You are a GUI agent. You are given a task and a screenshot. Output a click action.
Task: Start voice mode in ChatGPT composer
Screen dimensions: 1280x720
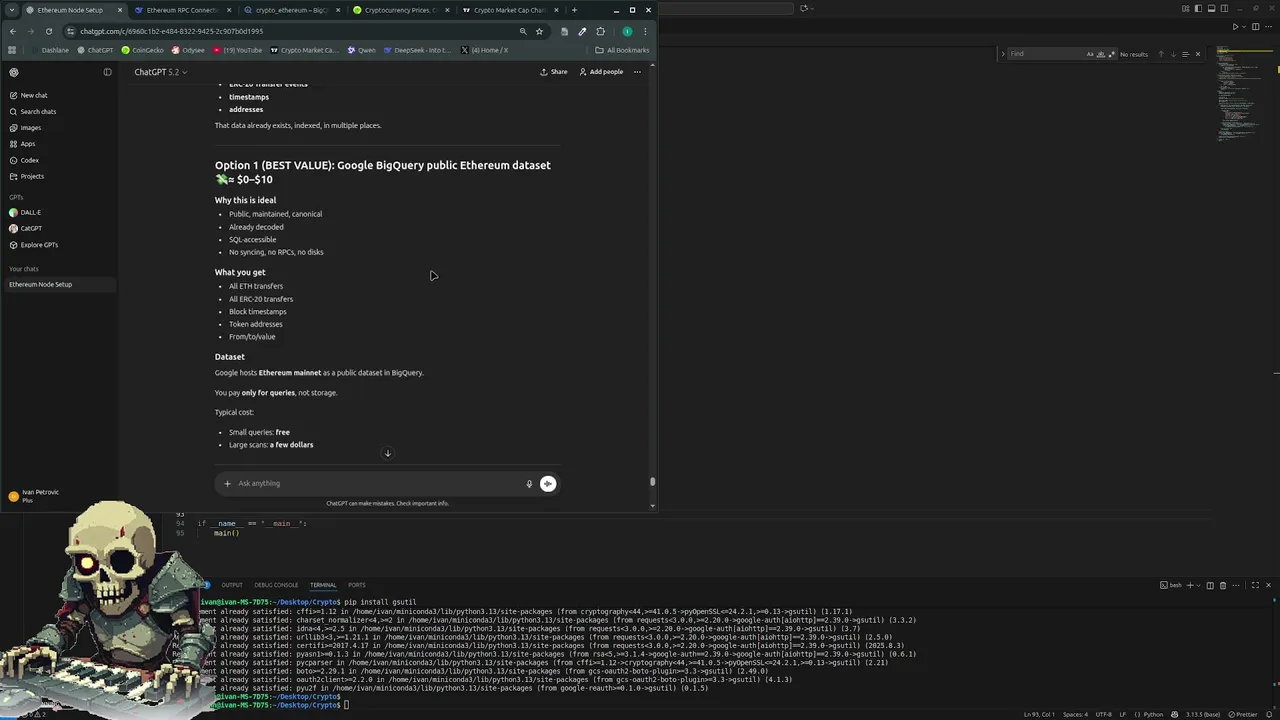click(x=547, y=483)
